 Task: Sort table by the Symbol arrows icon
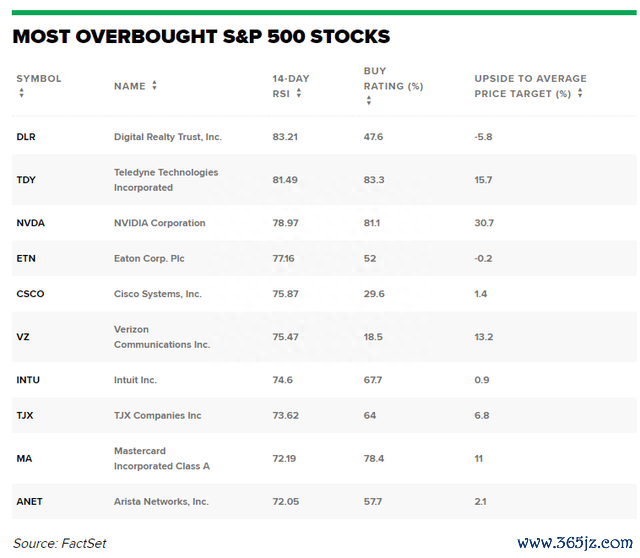pos(22,93)
